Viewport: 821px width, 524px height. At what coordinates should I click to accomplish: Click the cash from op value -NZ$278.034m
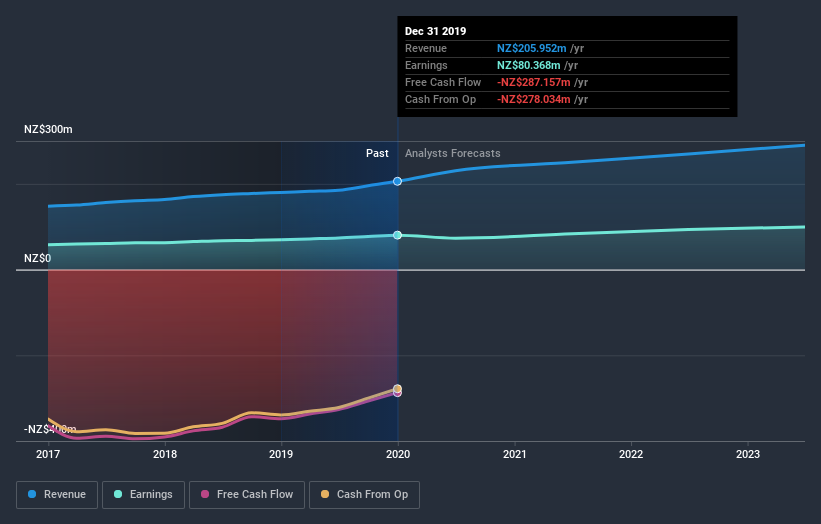[534, 99]
